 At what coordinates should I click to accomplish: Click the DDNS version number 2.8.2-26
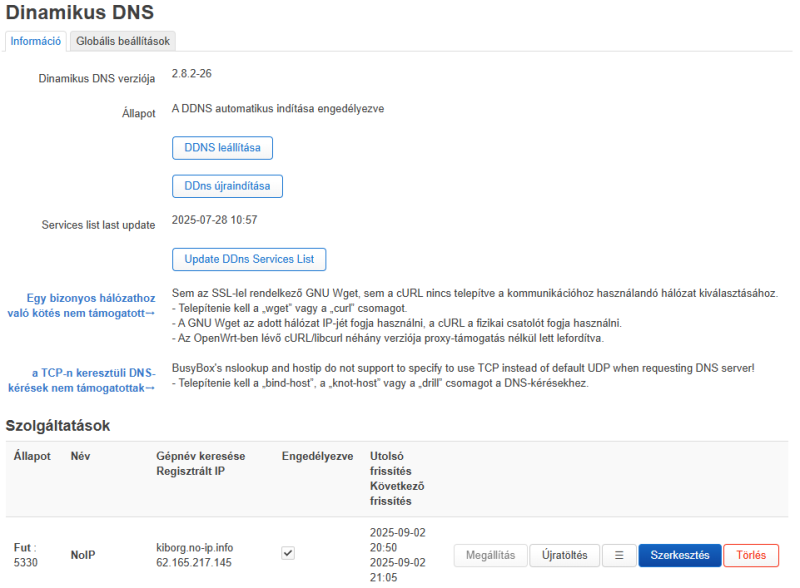pos(191,74)
